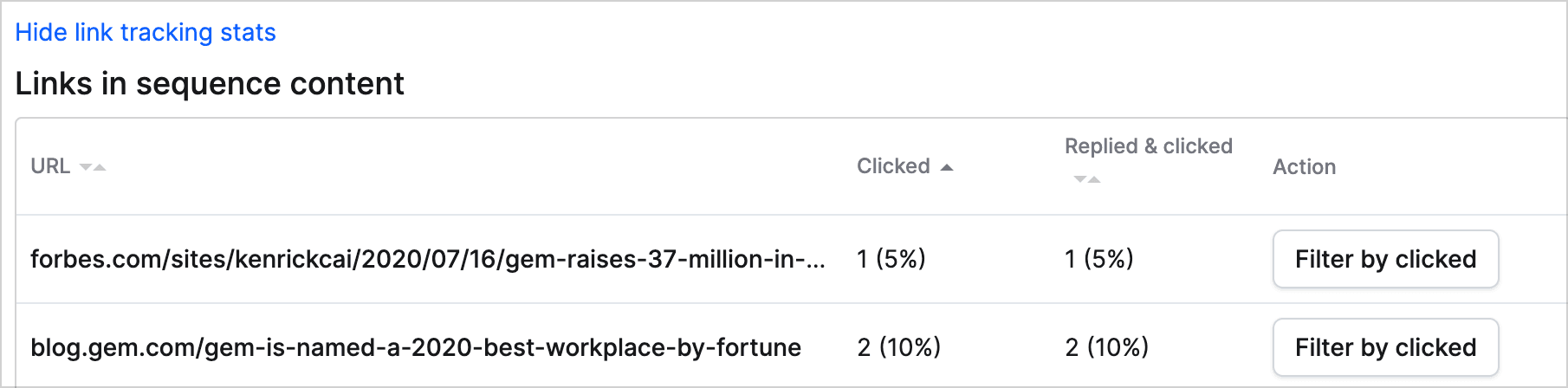Click the 2 (10%) Clicked value
The height and width of the screenshot is (388, 1568).
point(898,347)
